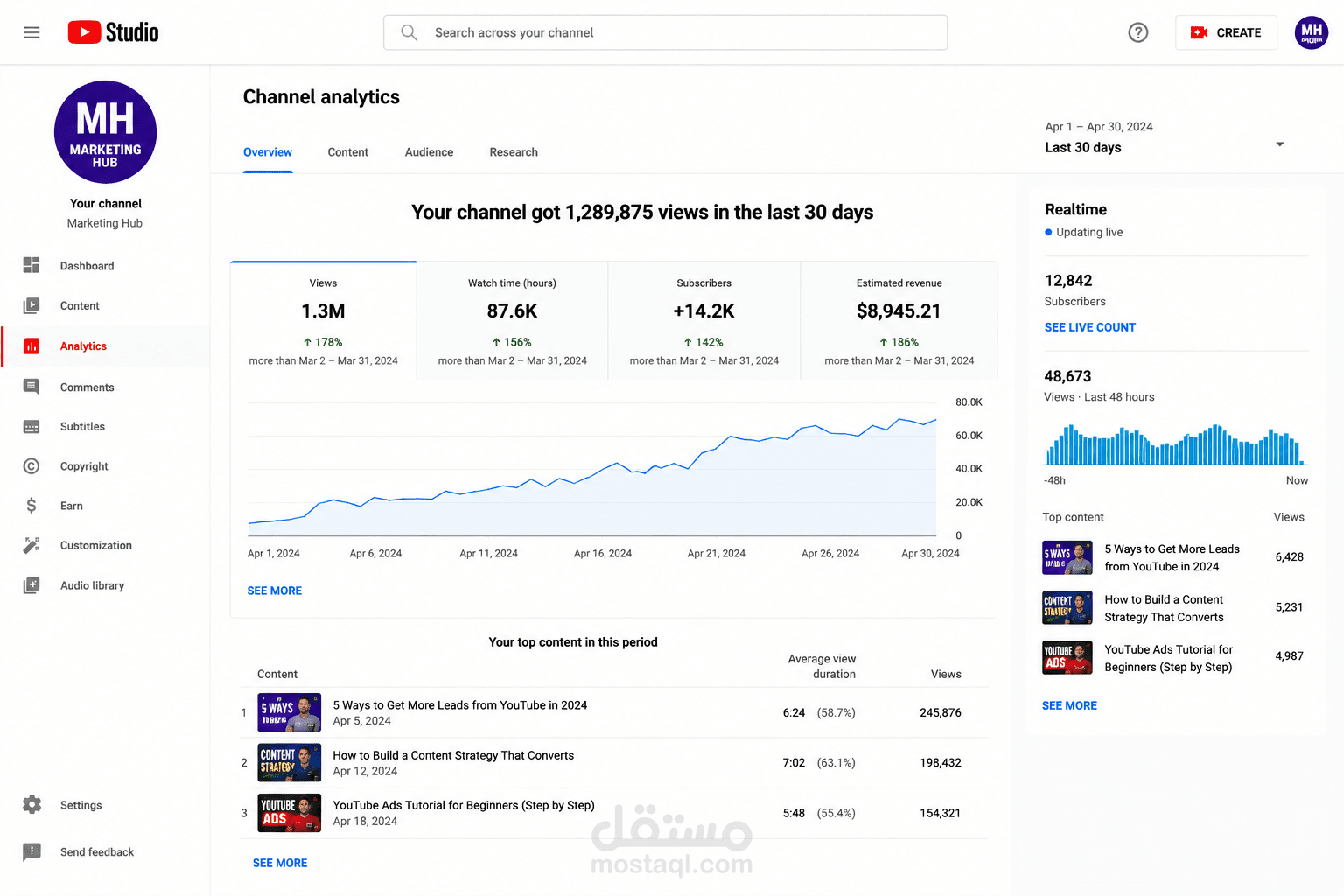Select the Subscribers metric card
1344x896 pixels.
[x=704, y=320]
